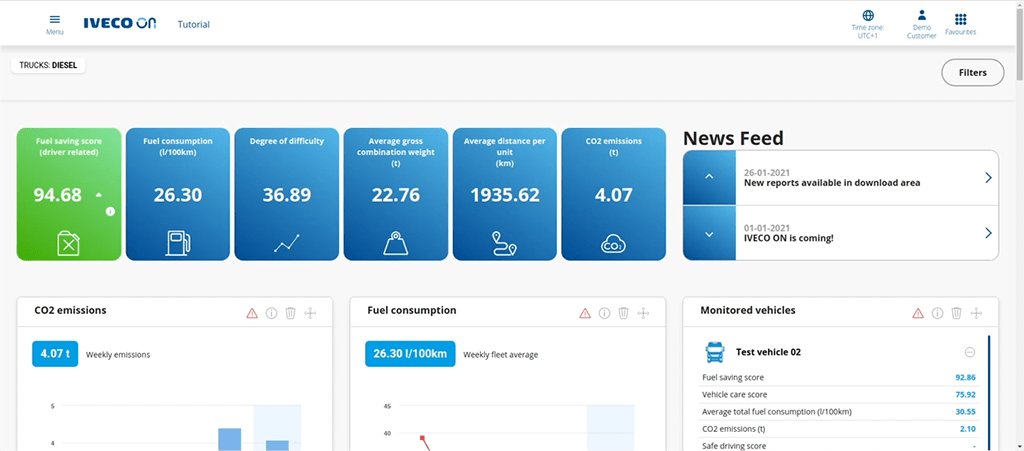This screenshot has width=1024, height=451.
Task: Move the Fuel consumption widget handle
Action: click(643, 313)
